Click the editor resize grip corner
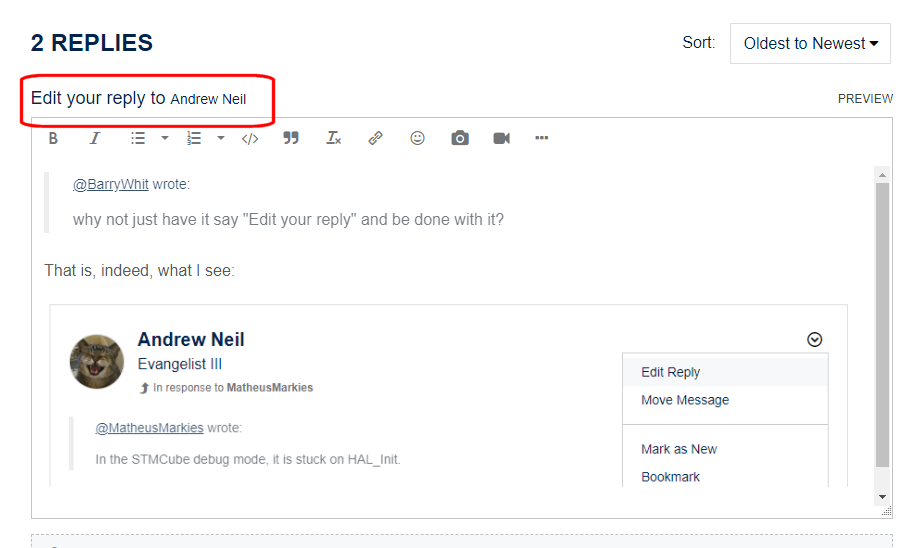The height and width of the screenshot is (548, 904). [887, 511]
